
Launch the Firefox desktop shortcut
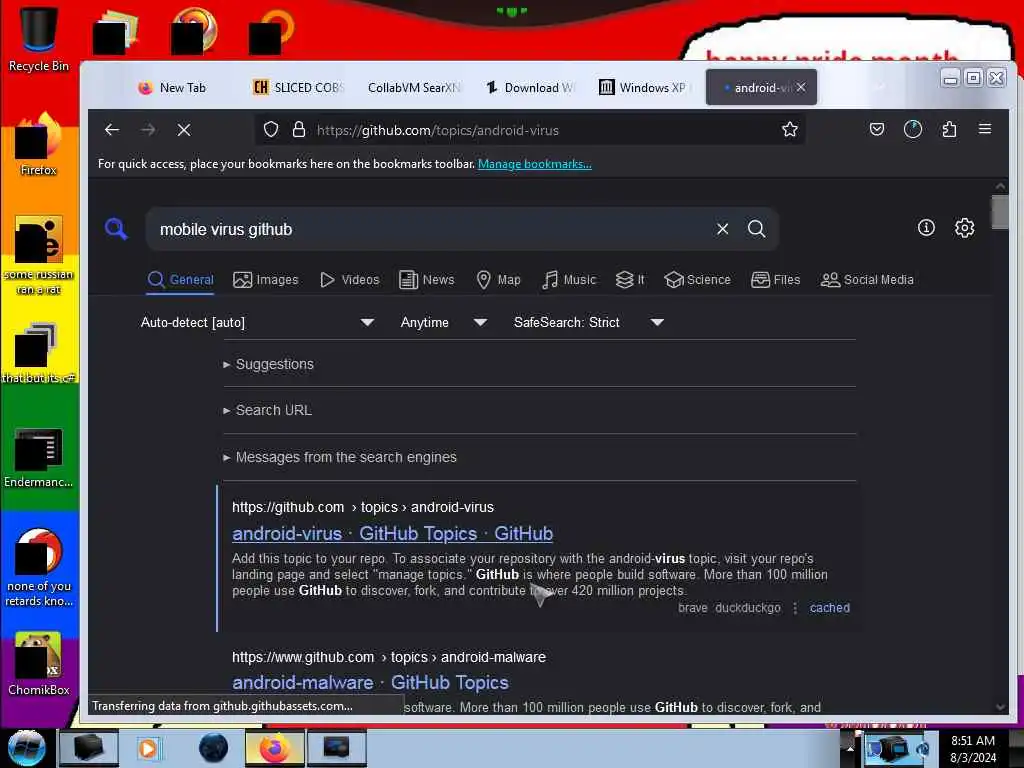tap(39, 144)
